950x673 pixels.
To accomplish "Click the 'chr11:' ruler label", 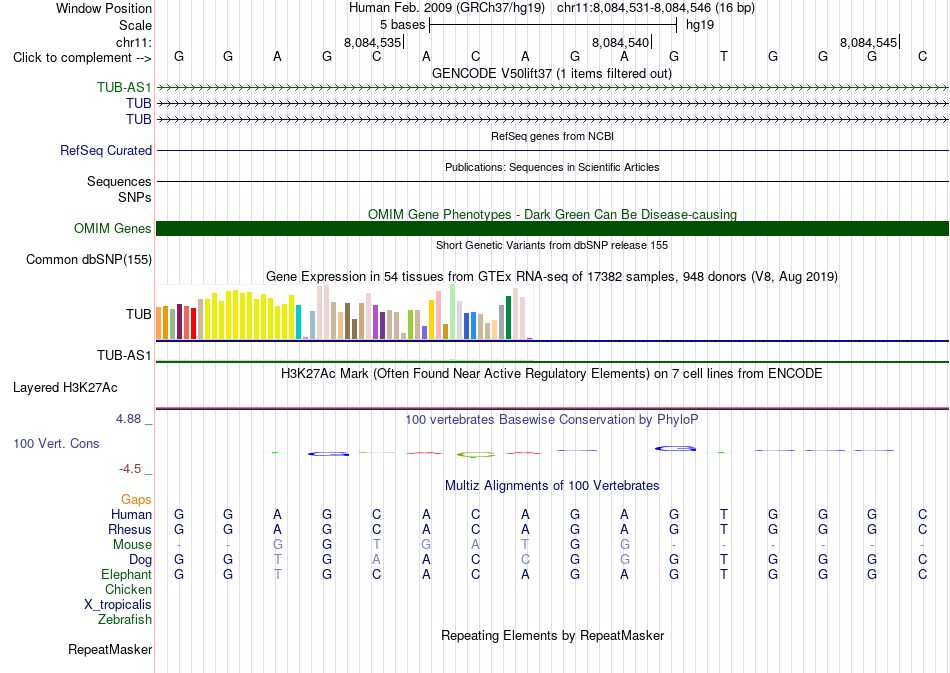I will [x=134, y=42].
